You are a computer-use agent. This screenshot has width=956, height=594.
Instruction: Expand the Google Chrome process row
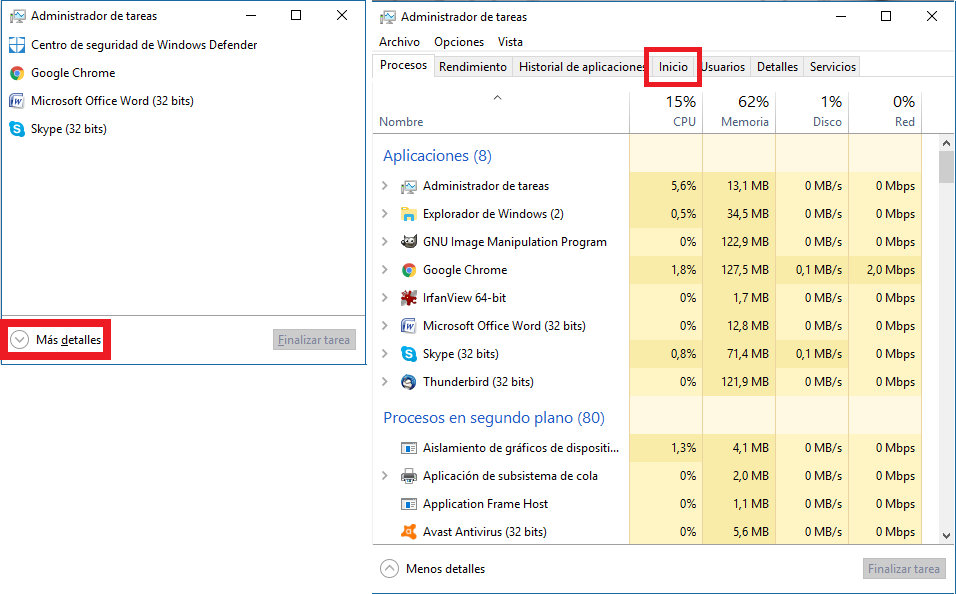385,270
